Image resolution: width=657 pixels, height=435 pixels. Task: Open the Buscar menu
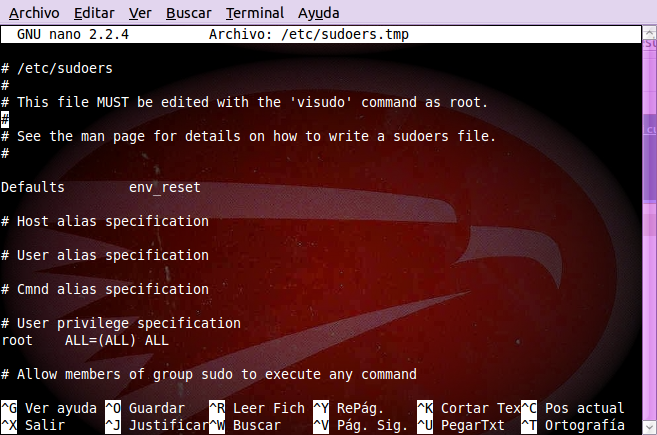(x=189, y=13)
